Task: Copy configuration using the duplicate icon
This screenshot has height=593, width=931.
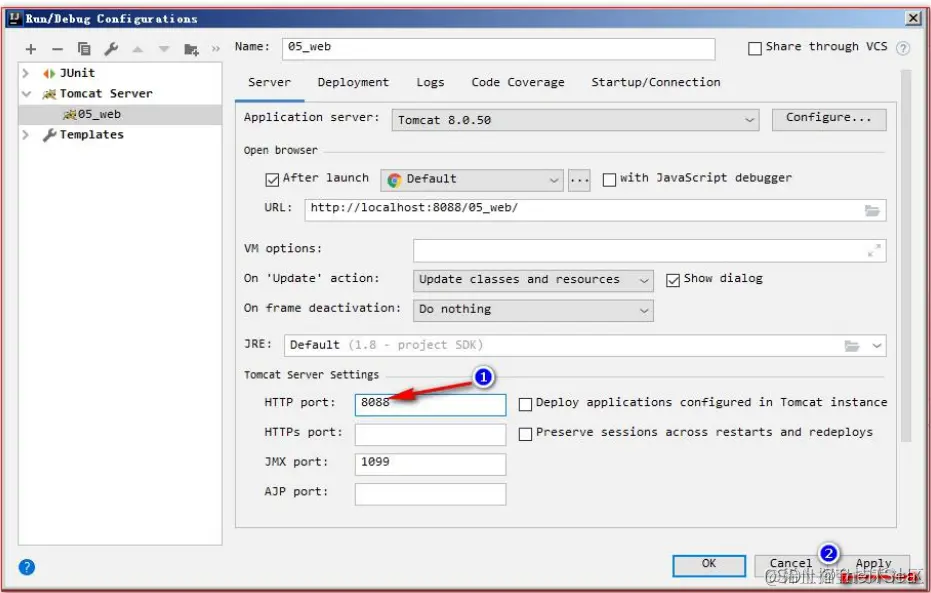Action: click(x=84, y=49)
